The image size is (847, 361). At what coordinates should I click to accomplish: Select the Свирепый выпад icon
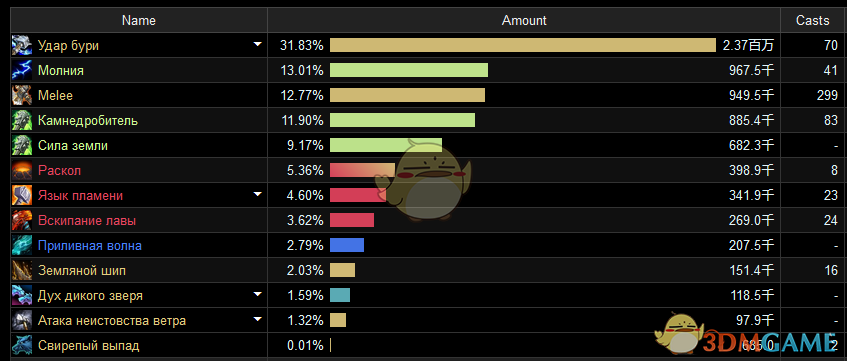tap(23, 345)
